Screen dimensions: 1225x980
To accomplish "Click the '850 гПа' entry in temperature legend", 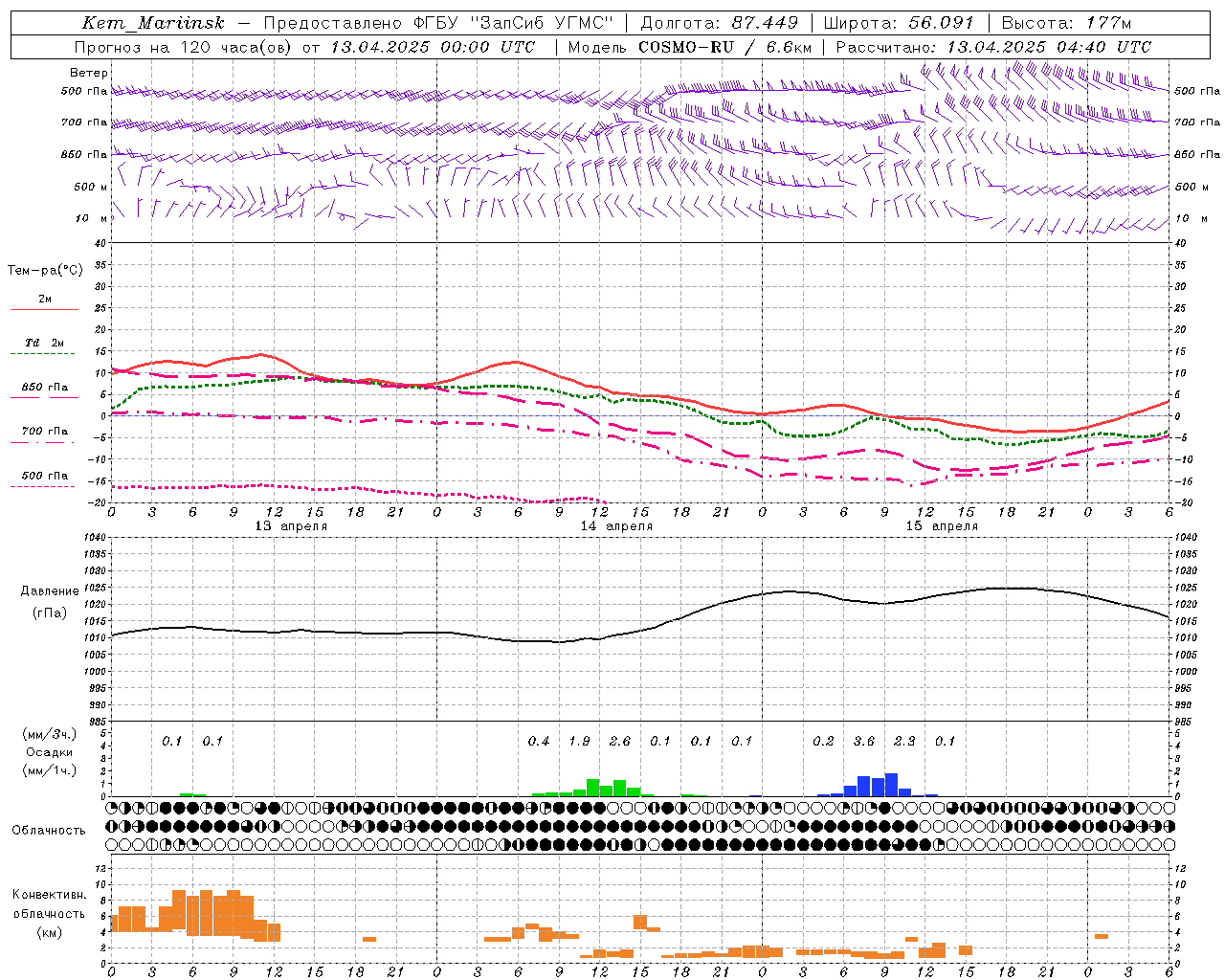I will (x=45, y=388).
